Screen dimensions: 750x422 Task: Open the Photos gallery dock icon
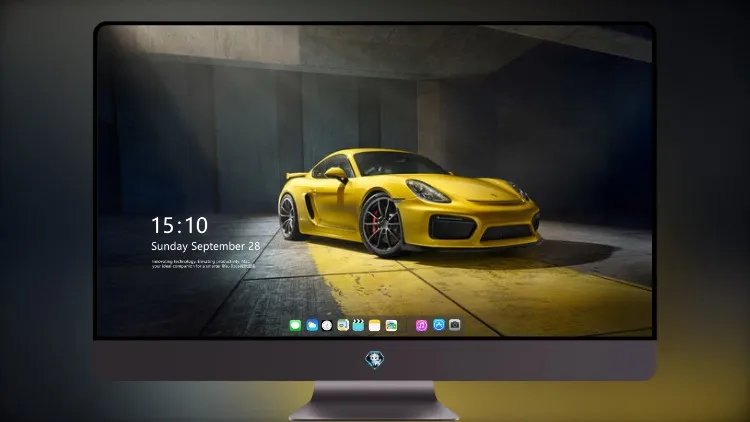tap(391, 325)
